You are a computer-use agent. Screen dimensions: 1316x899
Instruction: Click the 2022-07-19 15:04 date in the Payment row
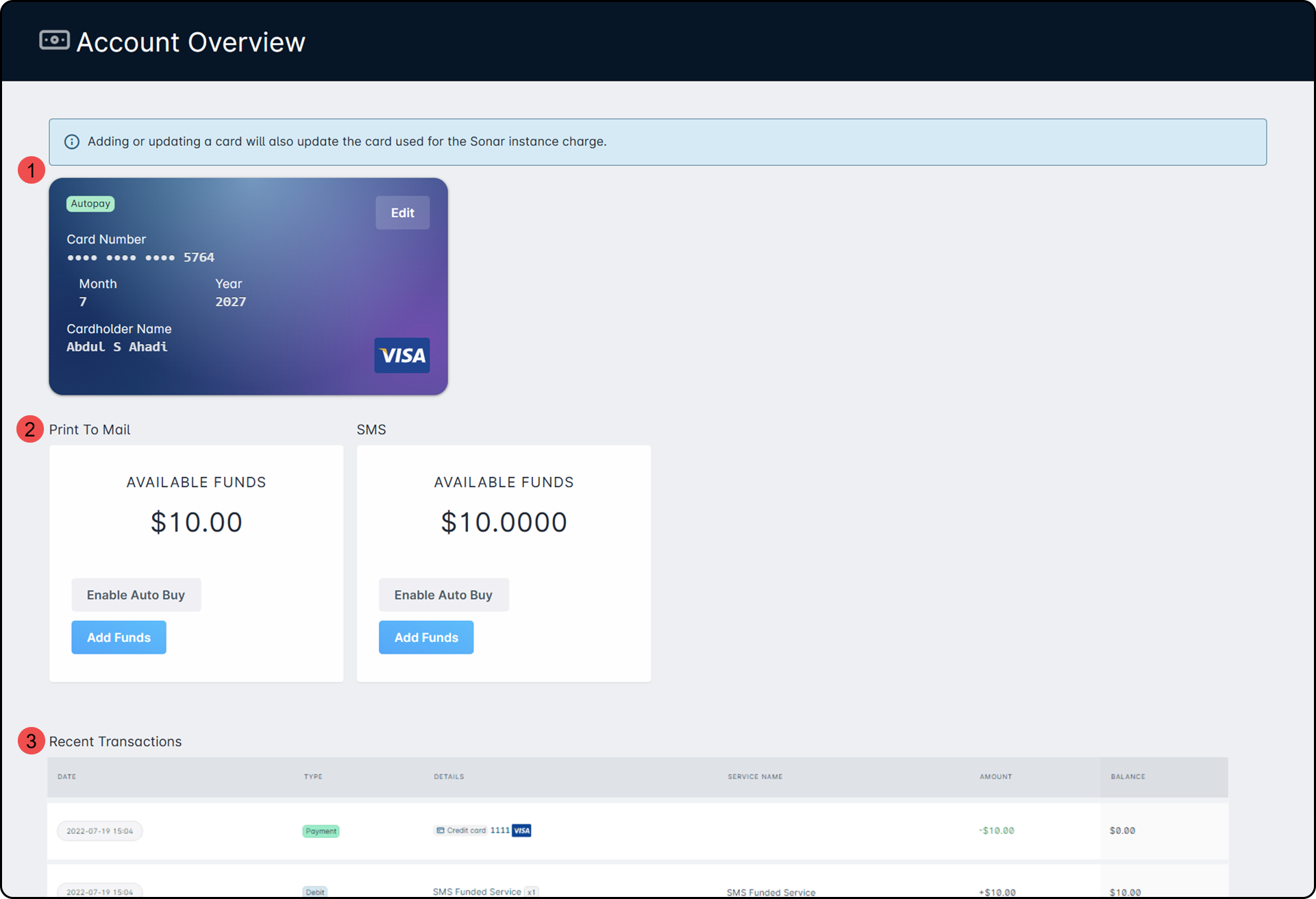click(x=100, y=831)
